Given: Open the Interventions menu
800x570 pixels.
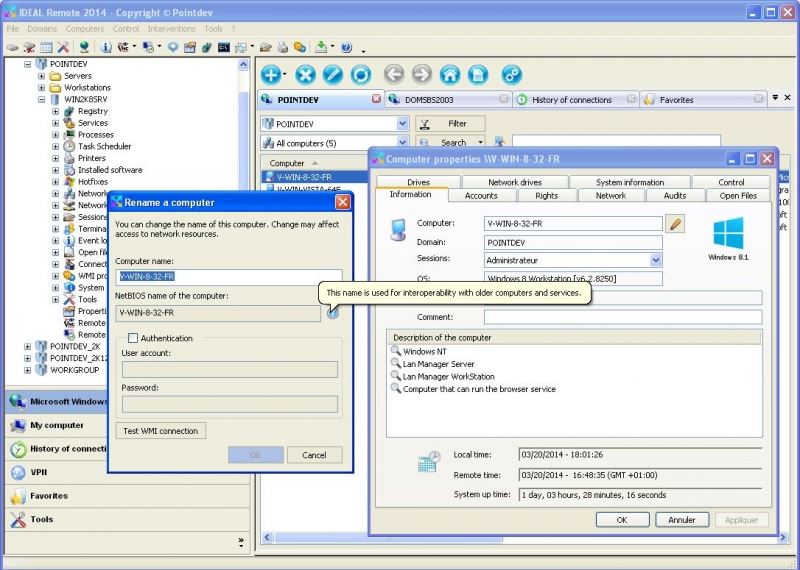Looking at the screenshot, I should pos(172,29).
